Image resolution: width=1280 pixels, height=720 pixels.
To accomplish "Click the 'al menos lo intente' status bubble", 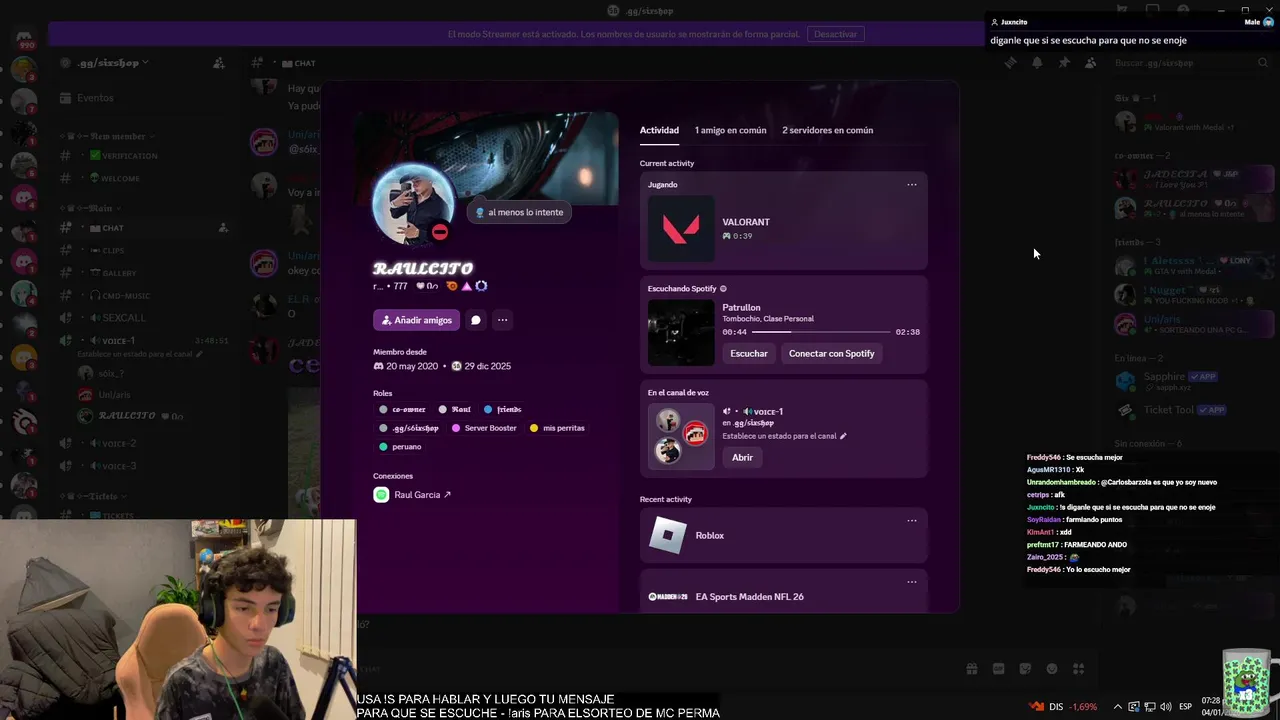I will pyautogui.click(x=519, y=212).
